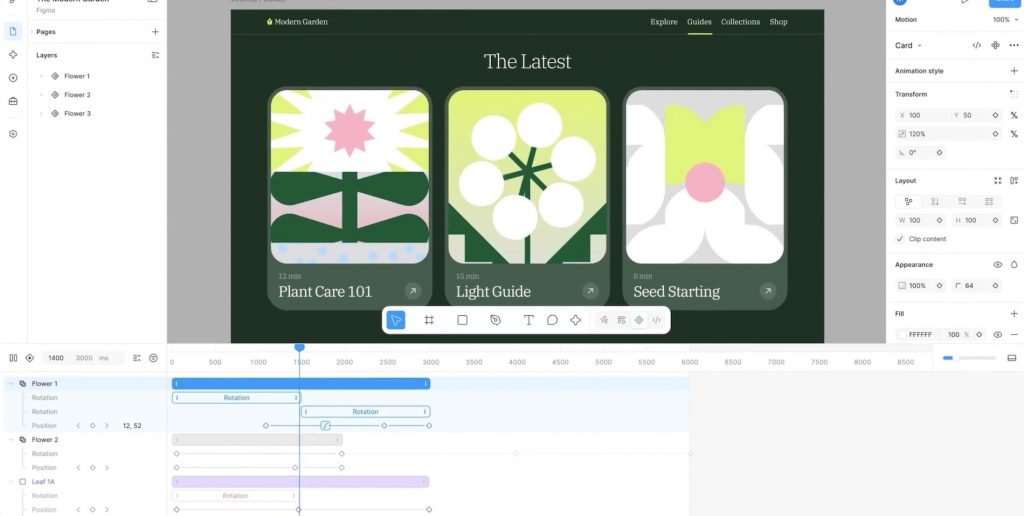Viewport: 1024px width, 516px height.
Task: Toggle the X position keyframe diamond
Action: pos(995,115)
